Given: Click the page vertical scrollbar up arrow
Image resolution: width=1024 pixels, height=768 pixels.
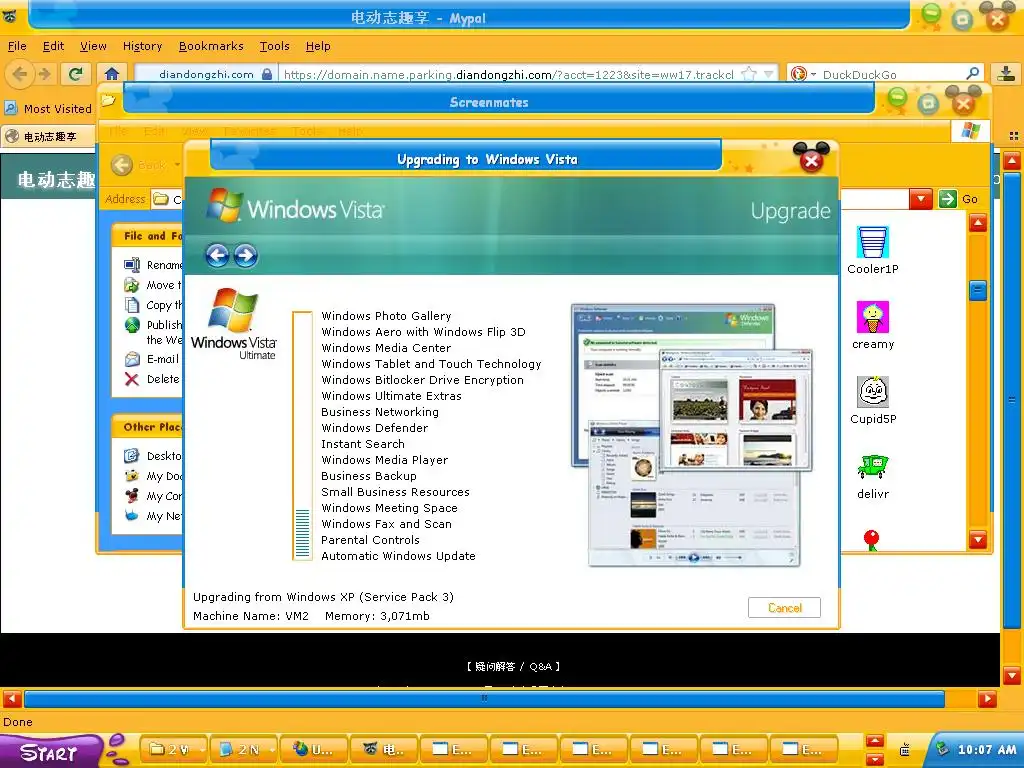Looking at the screenshot, I should 1012,161.
